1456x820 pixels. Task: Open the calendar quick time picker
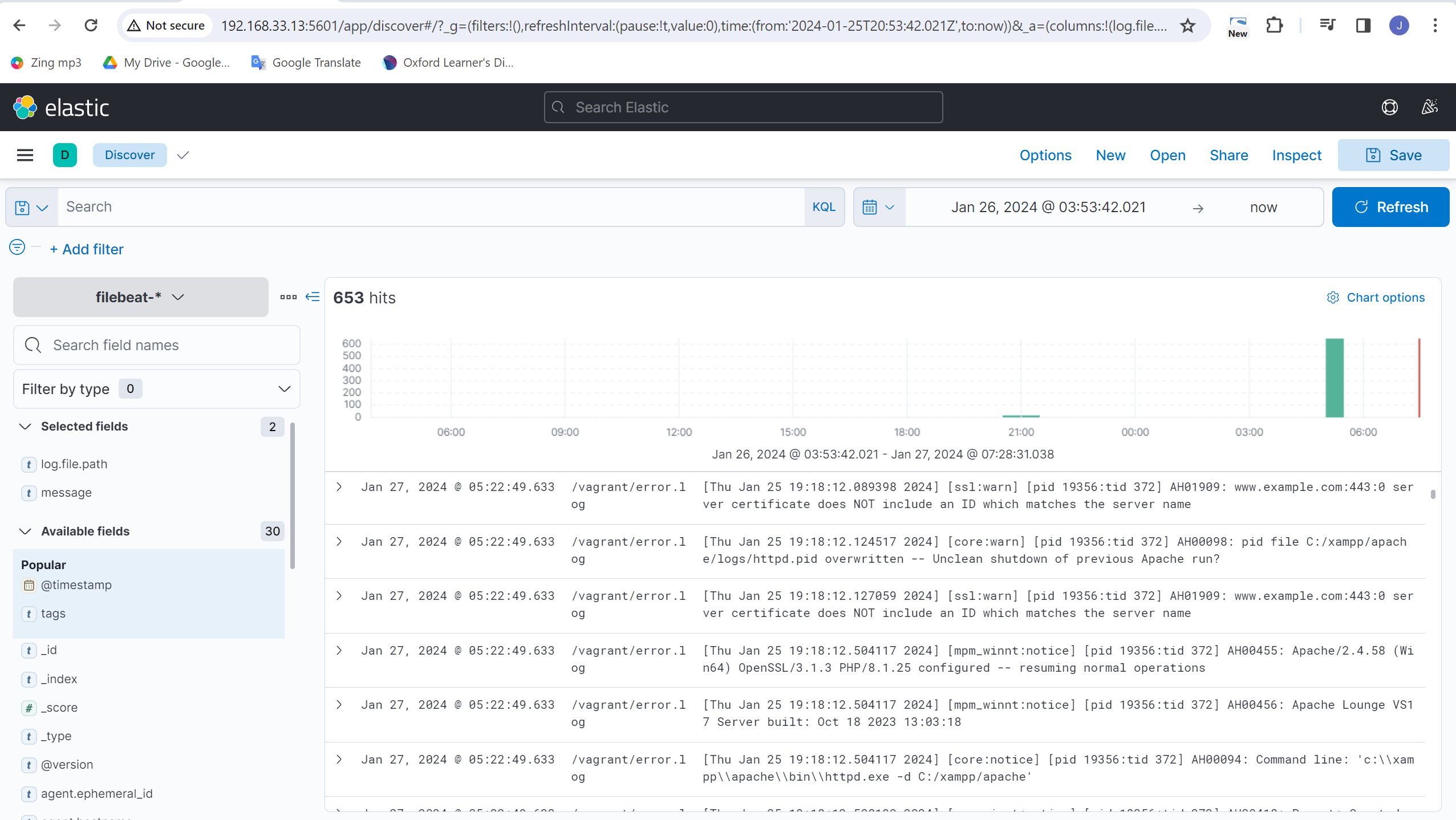[878, 207]
